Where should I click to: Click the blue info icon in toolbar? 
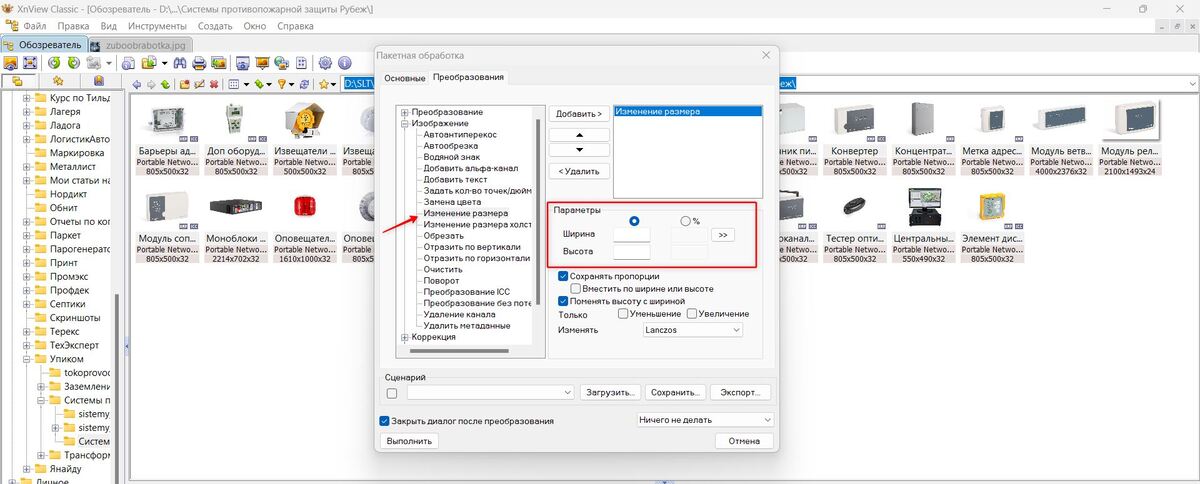pyautogui.click(x=346, y=63)
